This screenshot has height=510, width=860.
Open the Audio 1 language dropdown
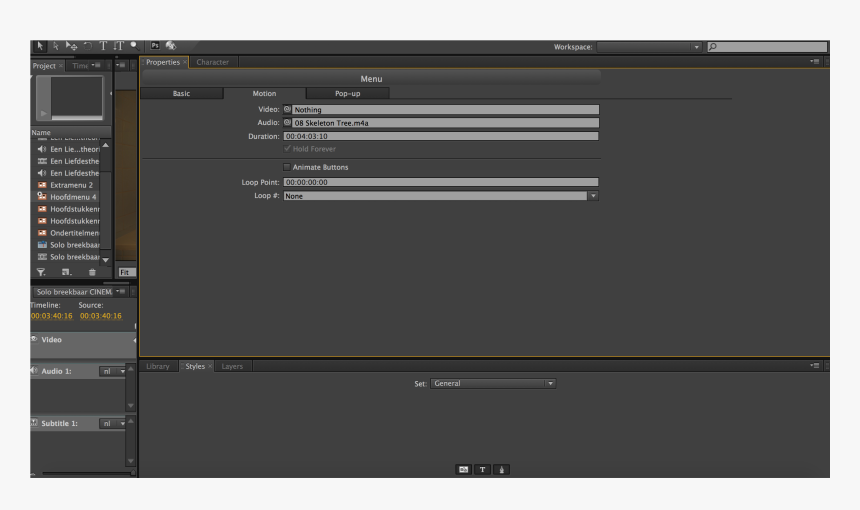pyautogui.click(x=115, y=371)
